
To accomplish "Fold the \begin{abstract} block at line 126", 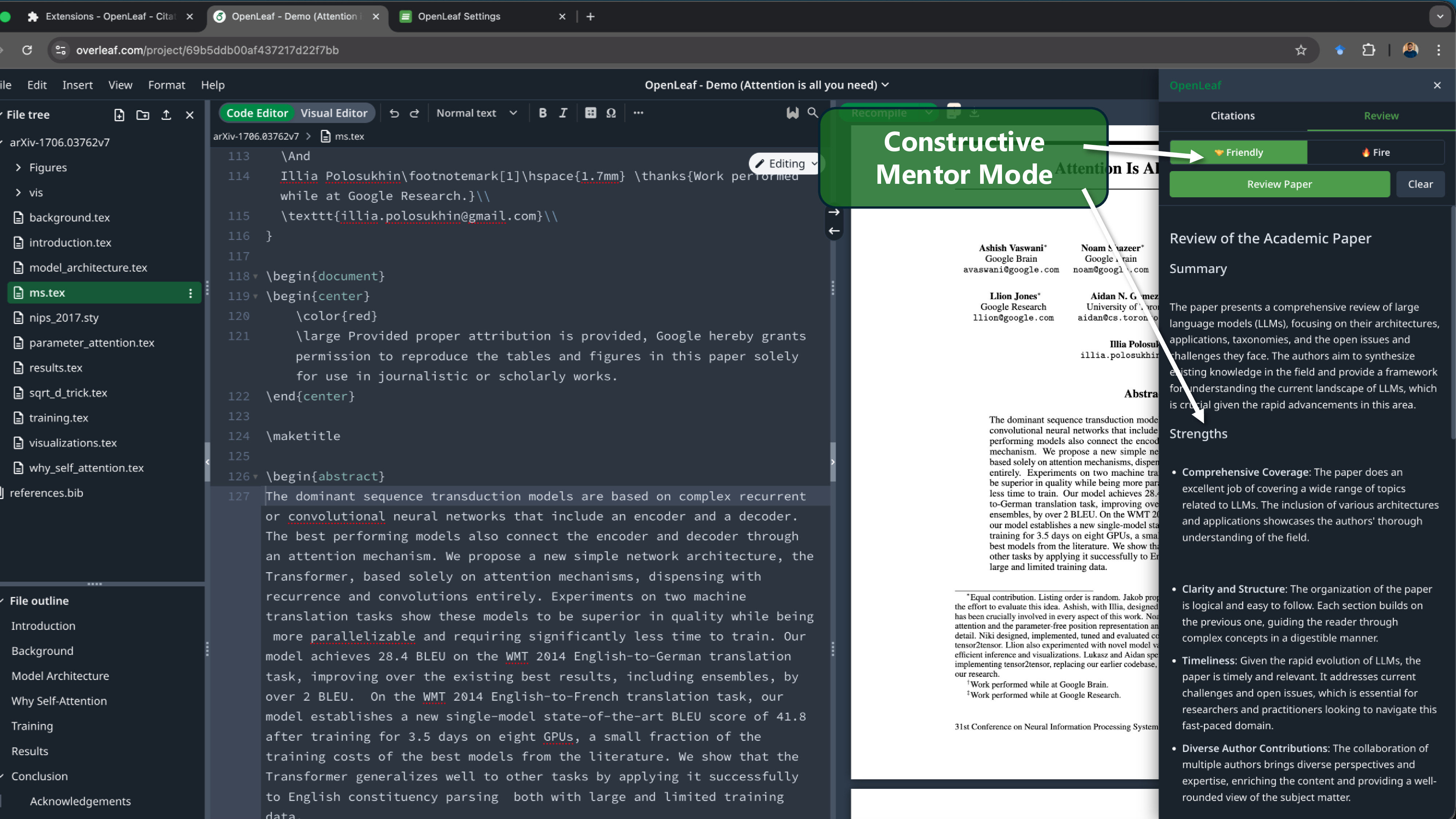I will [256, 477].
